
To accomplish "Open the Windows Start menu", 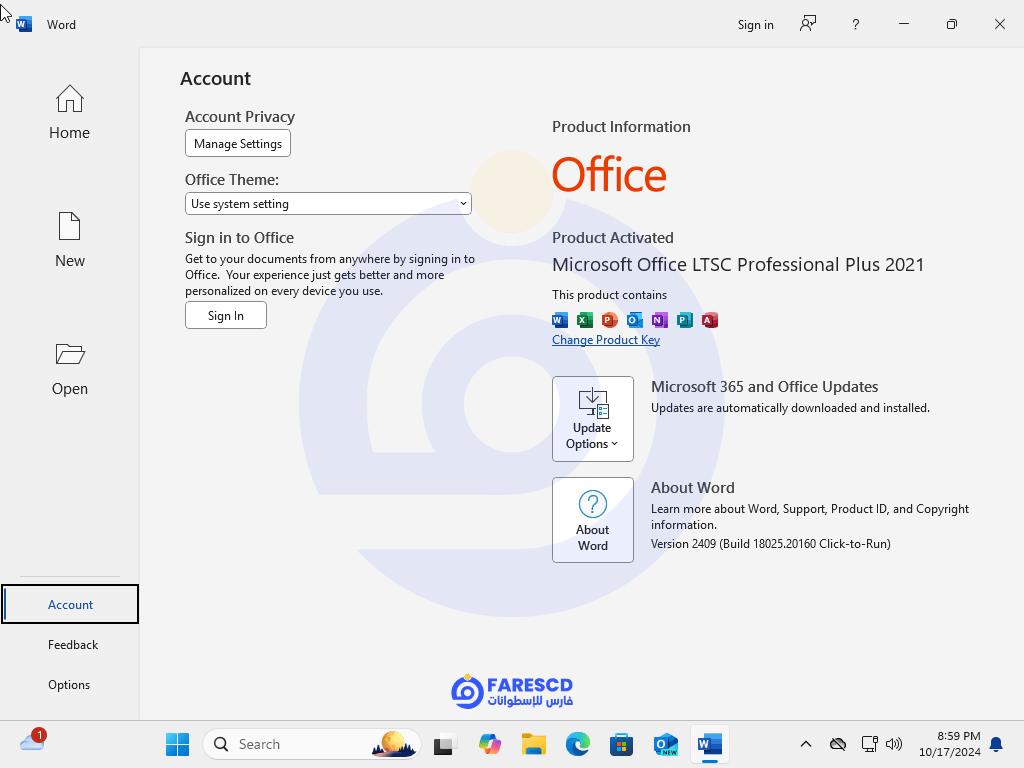I will (177, 744).
